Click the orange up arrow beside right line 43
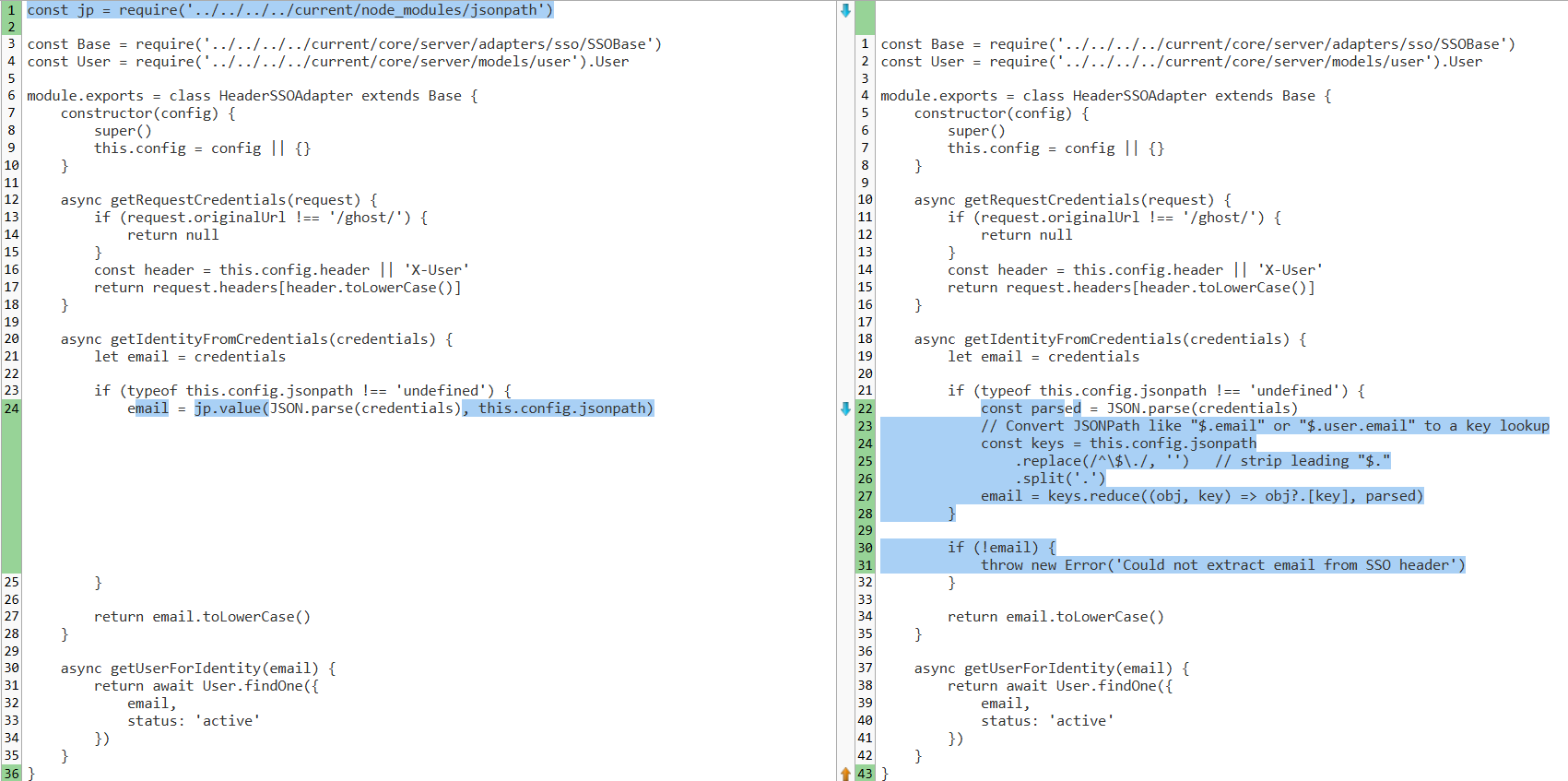1568x781 pixels. (845, 774)
